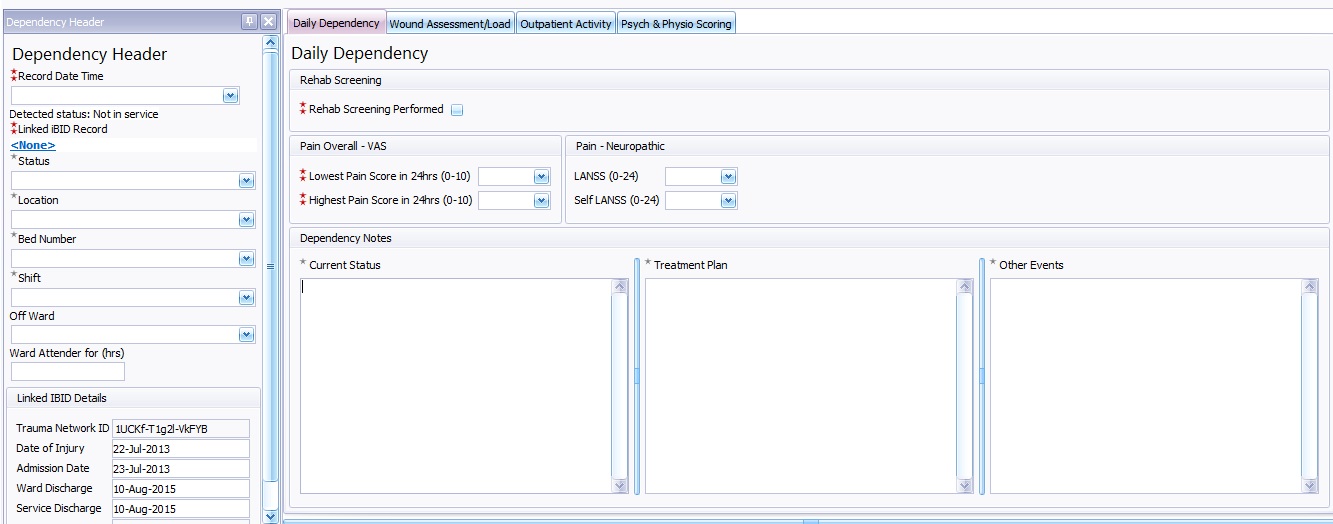Image resolution: width=1333 pixels, height=524 pixels.
Task: Expand the Status dropdown
Action: pos(246,181)
